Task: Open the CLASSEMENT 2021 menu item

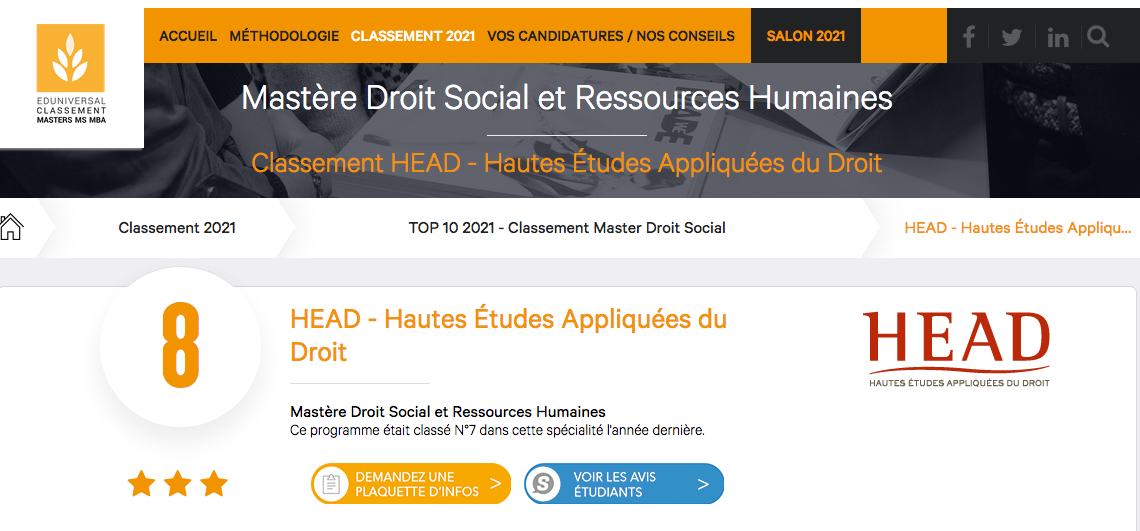Action: pos(413,36)
